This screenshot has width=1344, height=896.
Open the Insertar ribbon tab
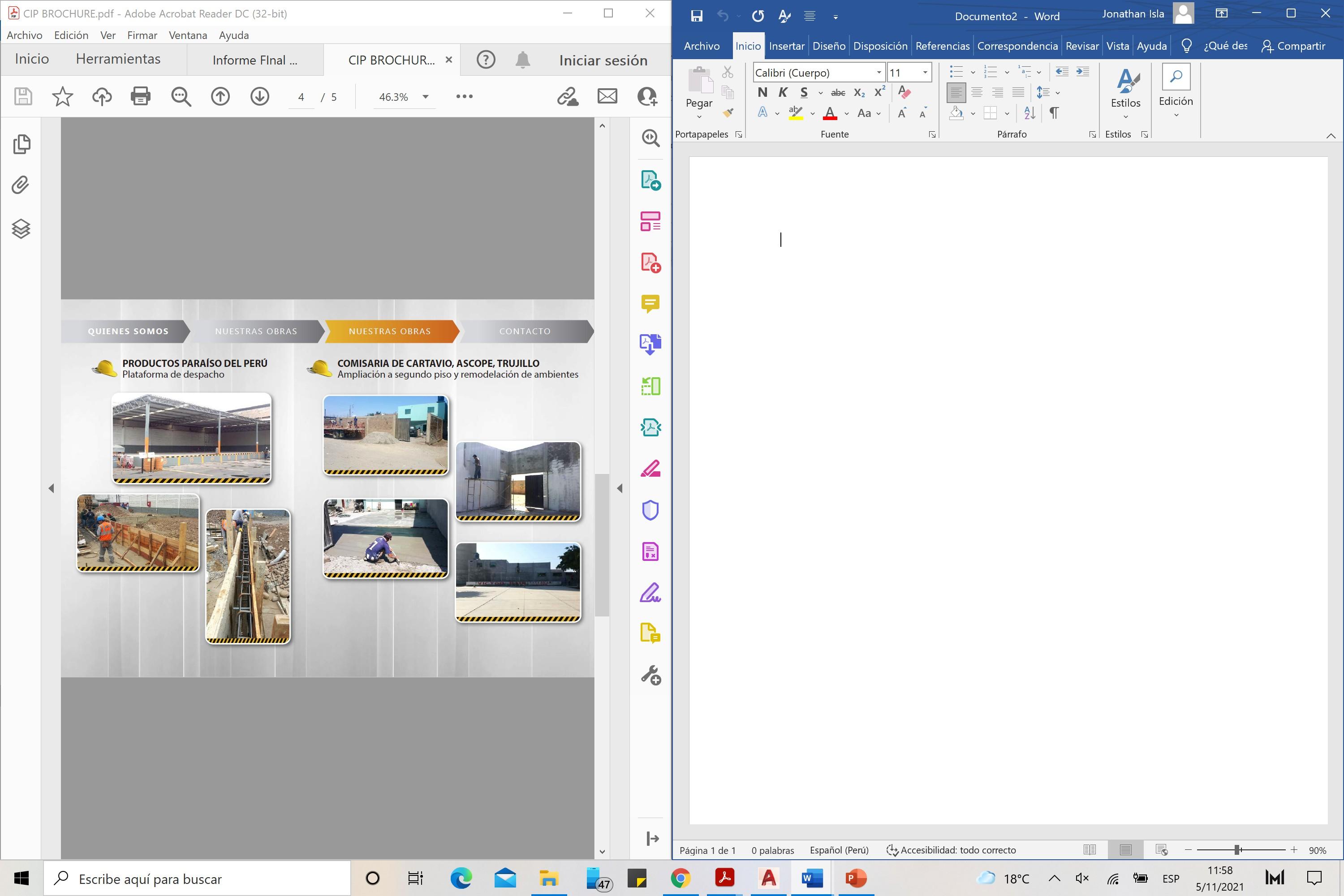786,46
